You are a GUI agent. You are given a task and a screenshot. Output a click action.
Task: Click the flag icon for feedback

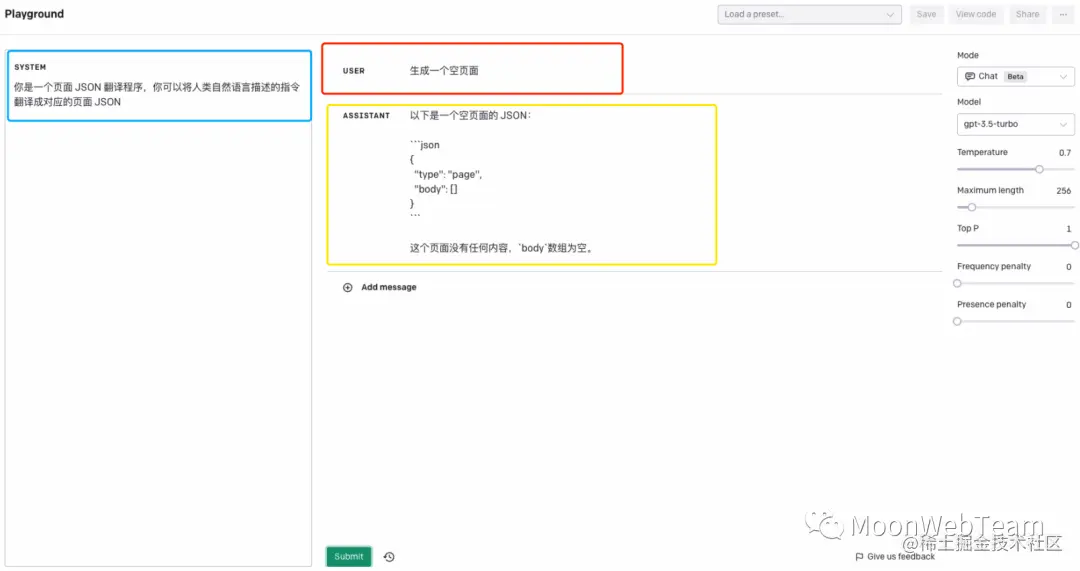click(859, 557)
